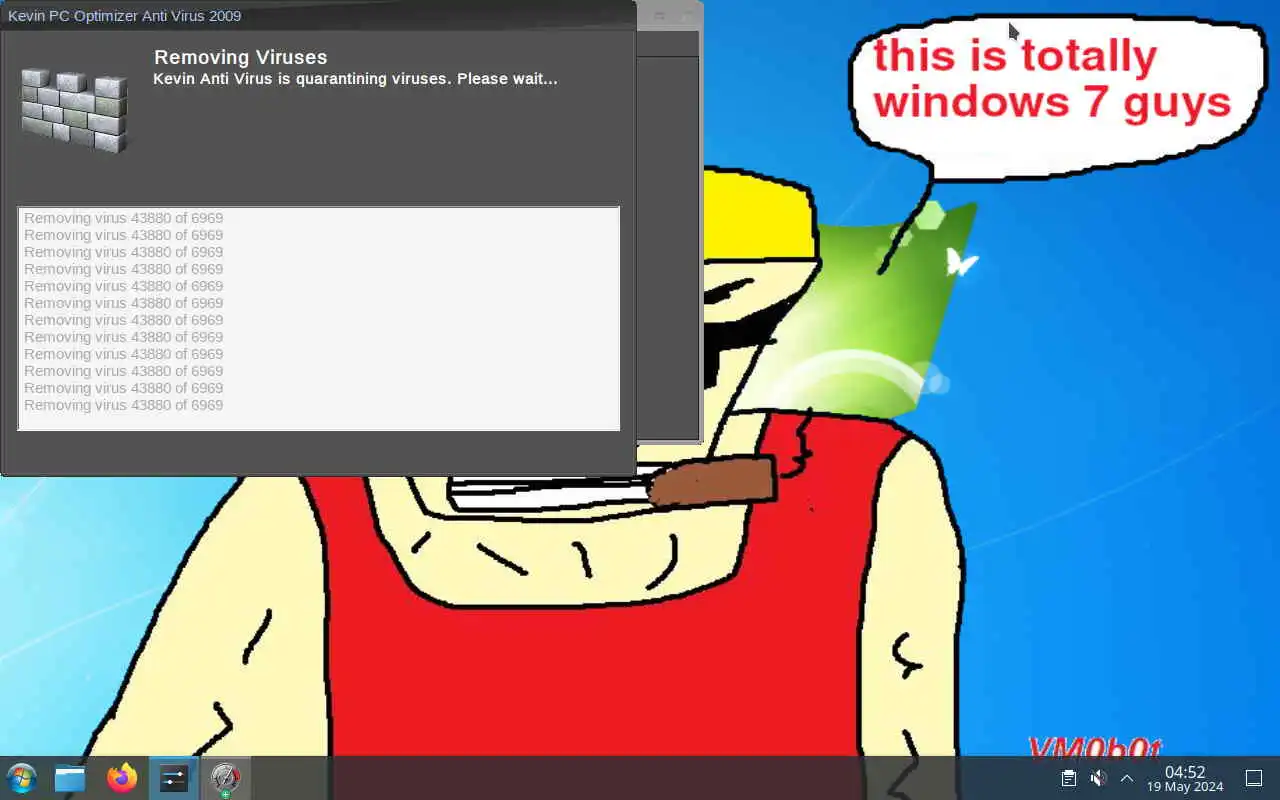
Task: Switch to the settings sliders taskbar app
Action: tap(174, 778)
